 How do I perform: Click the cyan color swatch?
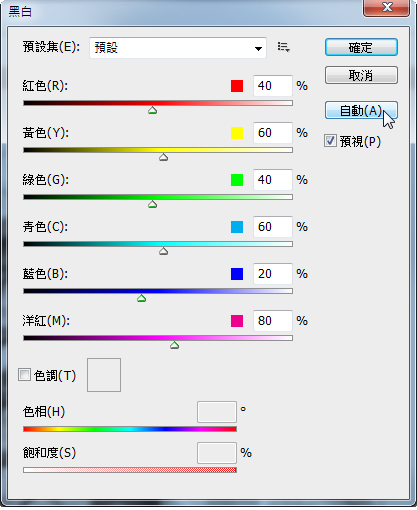[x=237, y=227]
